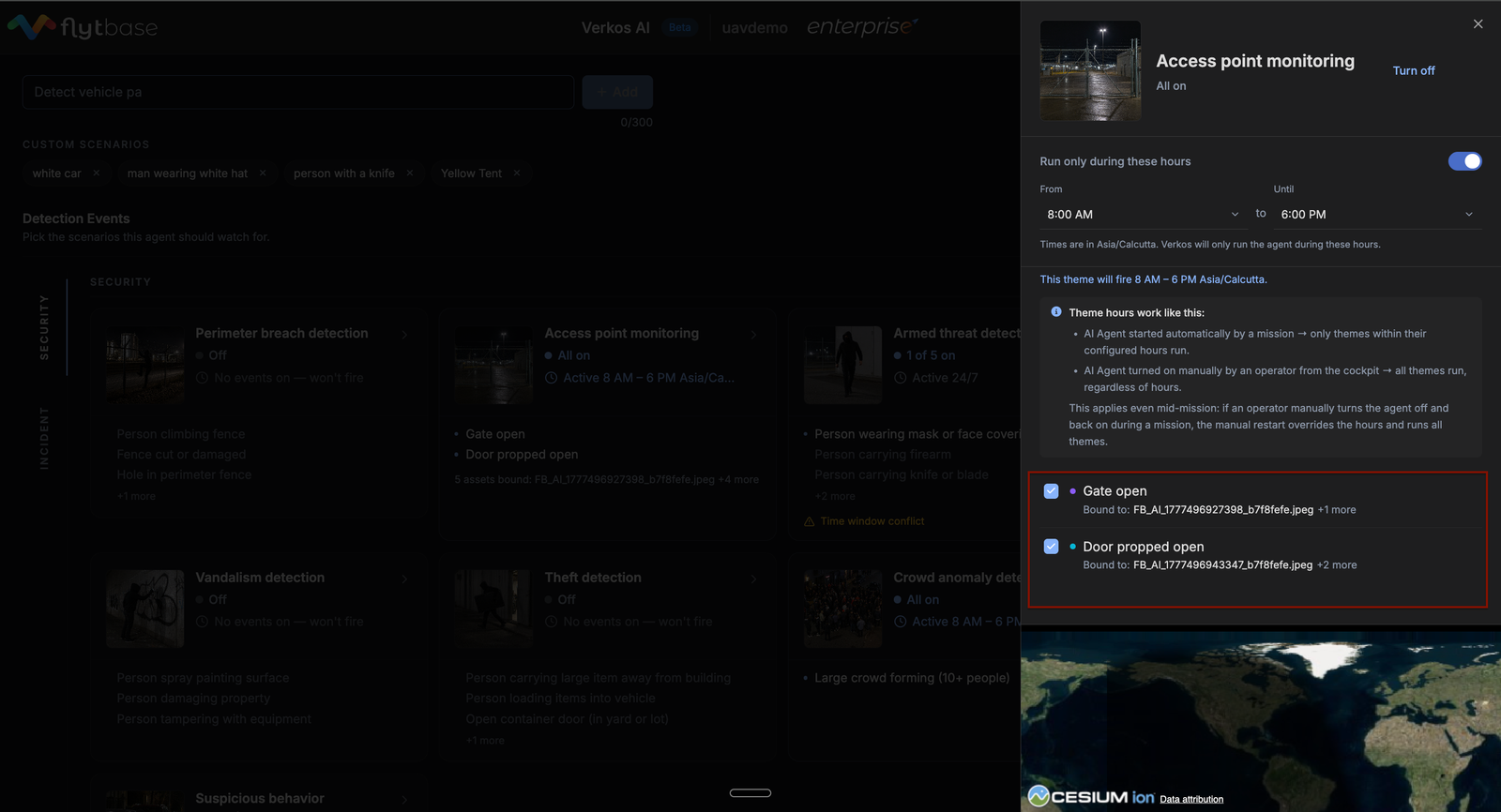Click the clock icon in the Vandalism detection card
The width and height of the screenshot is (1501, 812).
(203, 622)
